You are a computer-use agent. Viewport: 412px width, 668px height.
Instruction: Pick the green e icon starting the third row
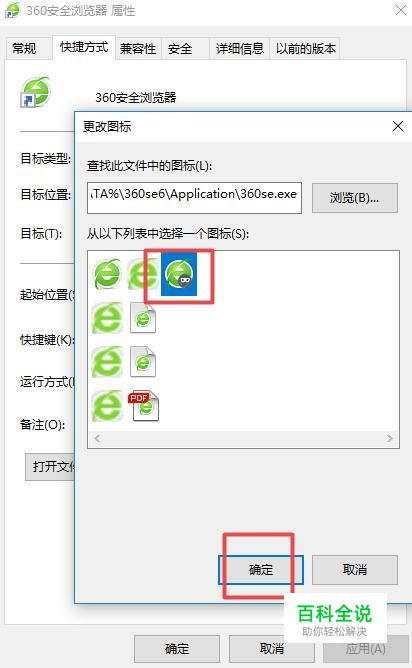tap(107, 362)
